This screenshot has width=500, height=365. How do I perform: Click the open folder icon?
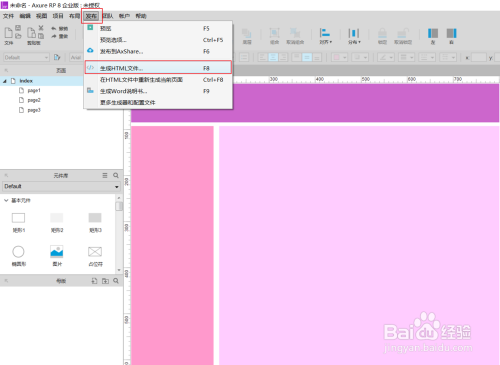click(x=18, y=36)
